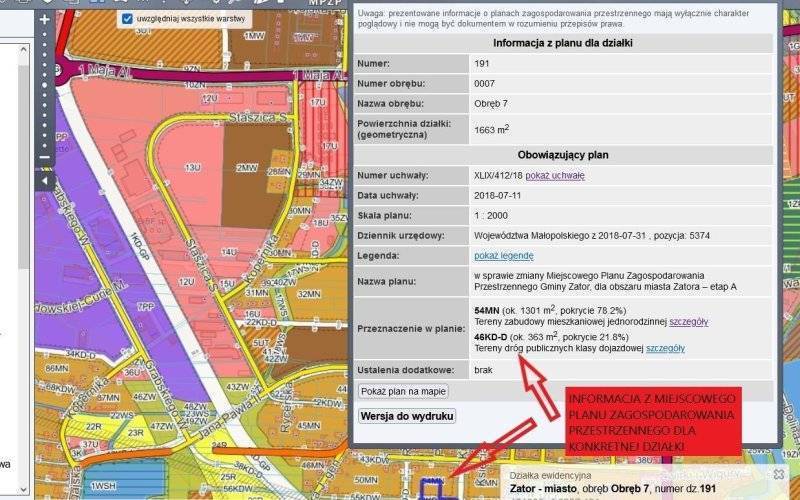The width and height of the screenshot is (800, 500).
Task: Click 'Wersja do wydruku' button
Action: coord(407,416)
